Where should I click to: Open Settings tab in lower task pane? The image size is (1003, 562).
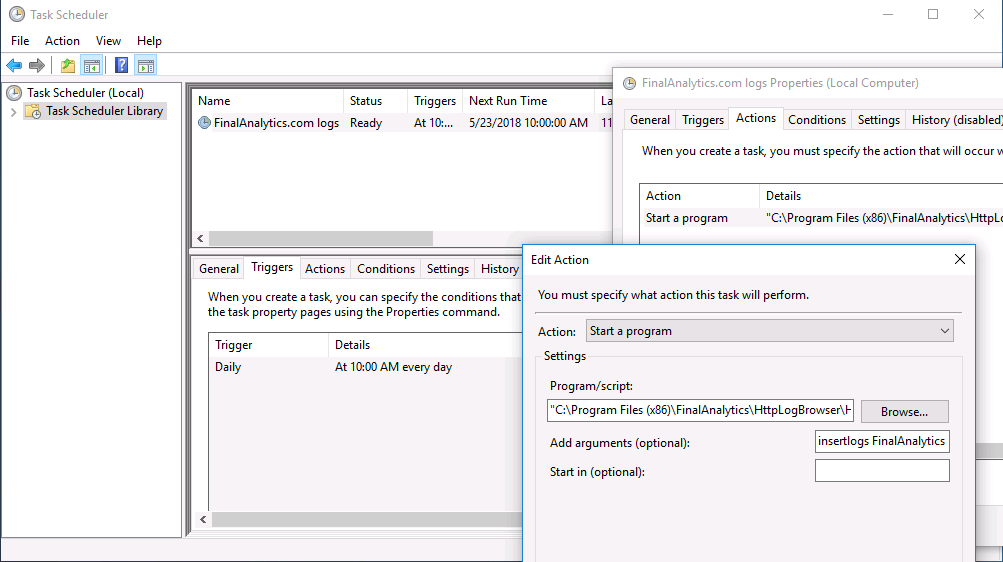pyautogui.click(x=448, y=269)
